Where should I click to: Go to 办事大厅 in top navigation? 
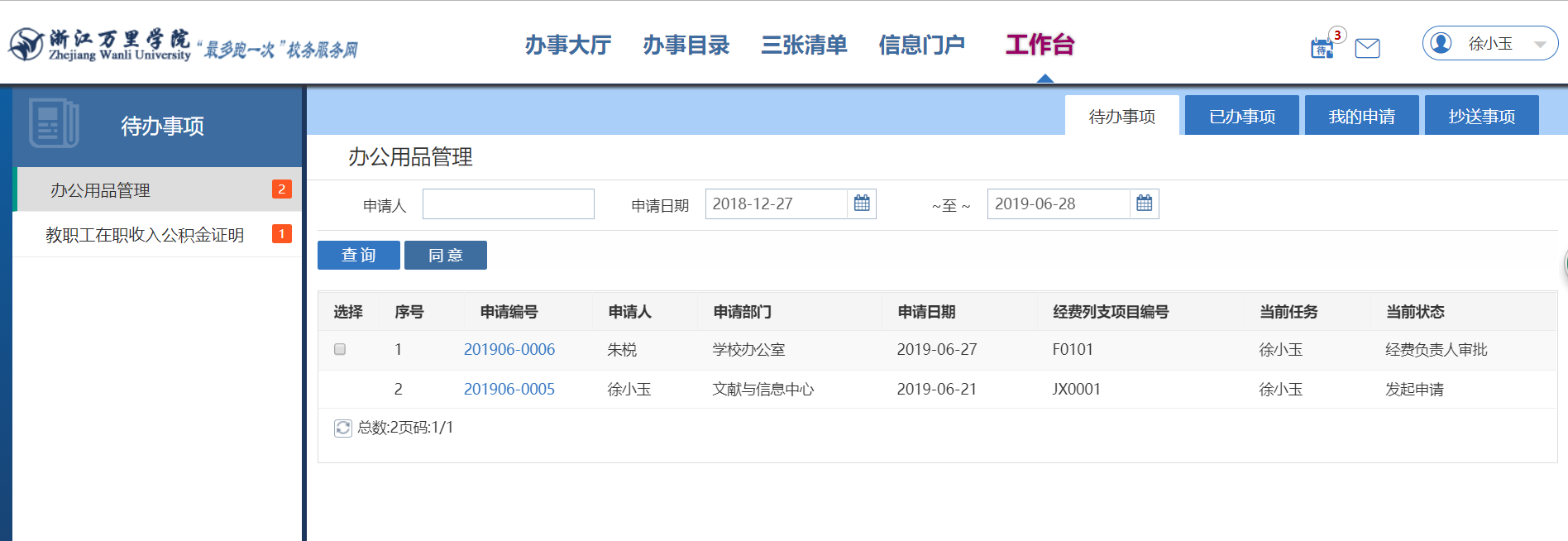coord(567,45)
